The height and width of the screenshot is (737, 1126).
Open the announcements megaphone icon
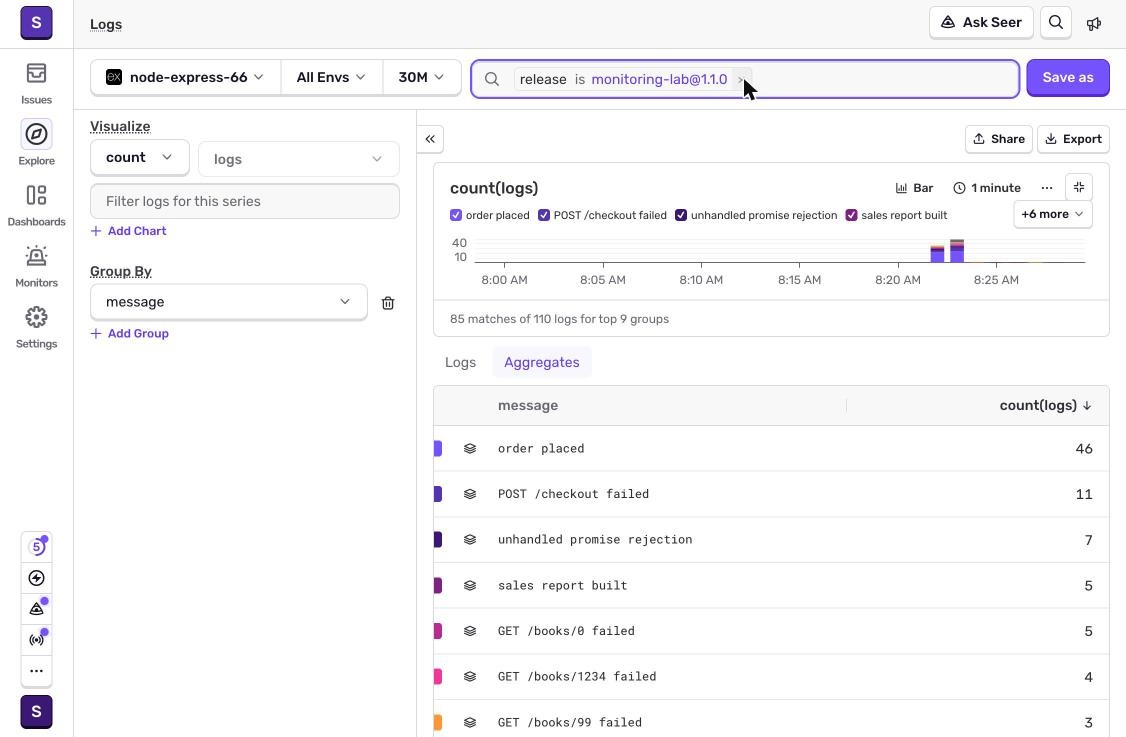1094,24
